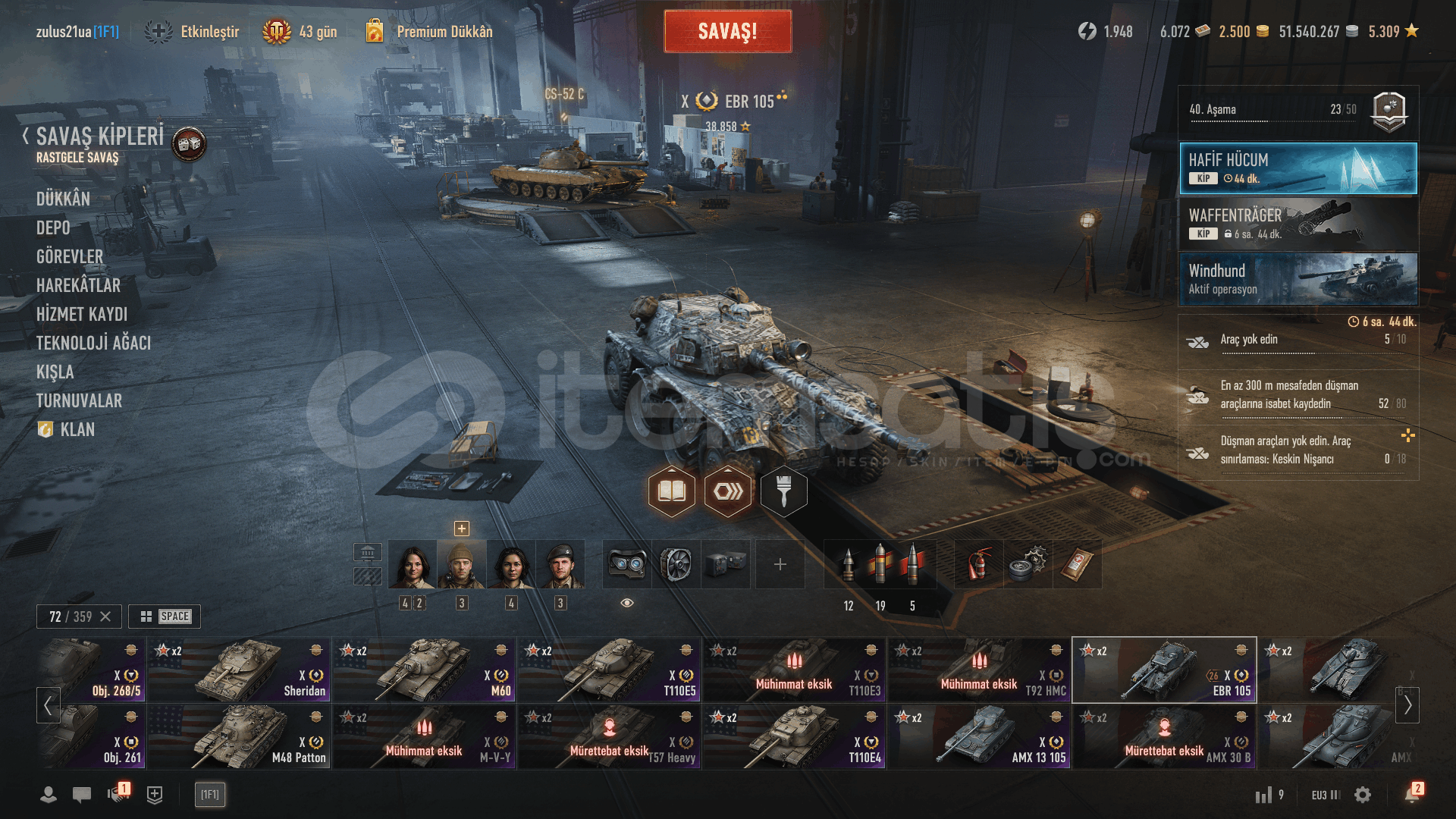Image resolution: width=1456 pixels, height=819 pixels.
Task: Expand the empty equipment slot plus
Action: click(780, 564)
